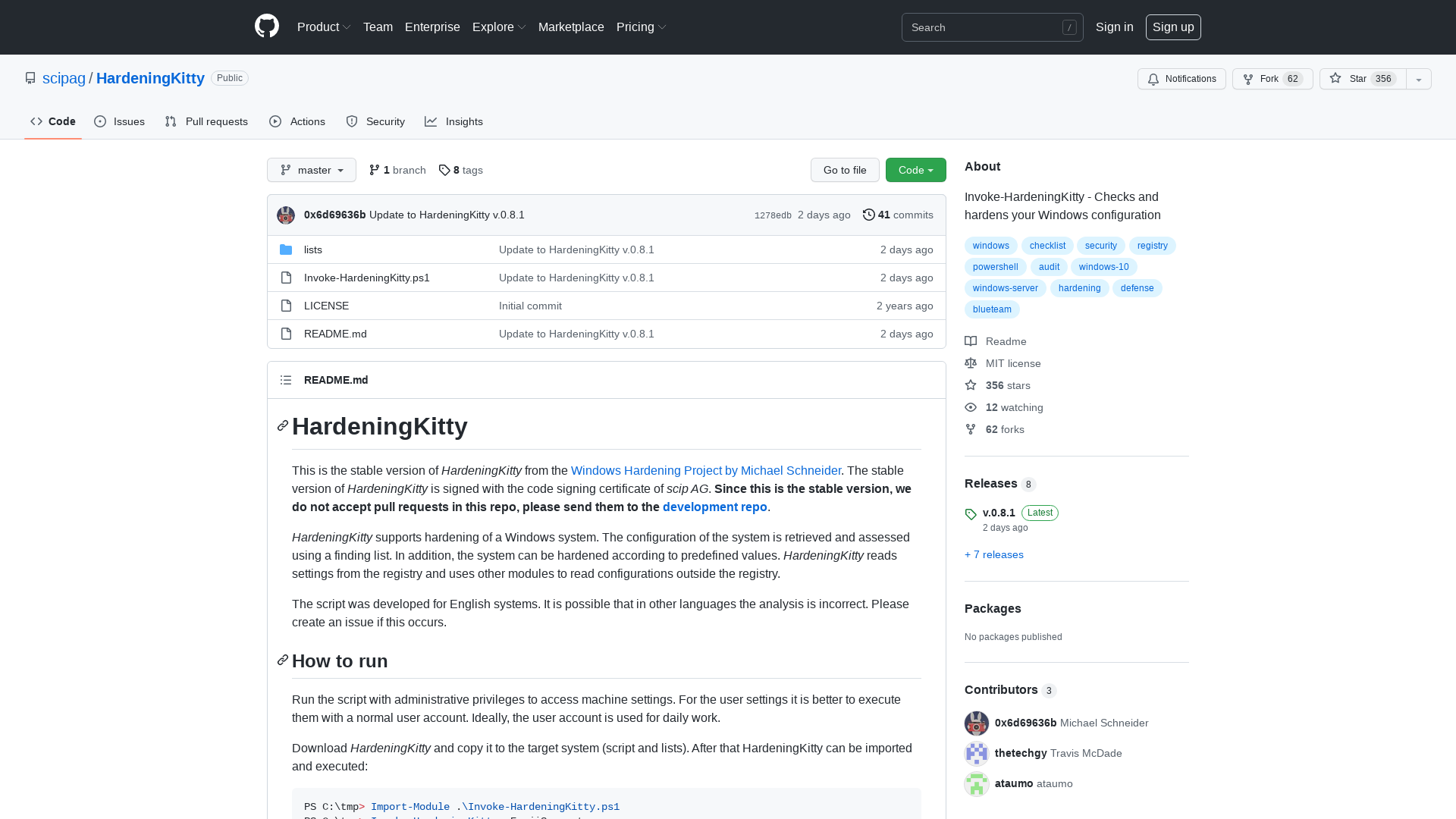1456x819 pixels.
Task: Open commit history via the clock icon
Action: click(x=869, y=215)
